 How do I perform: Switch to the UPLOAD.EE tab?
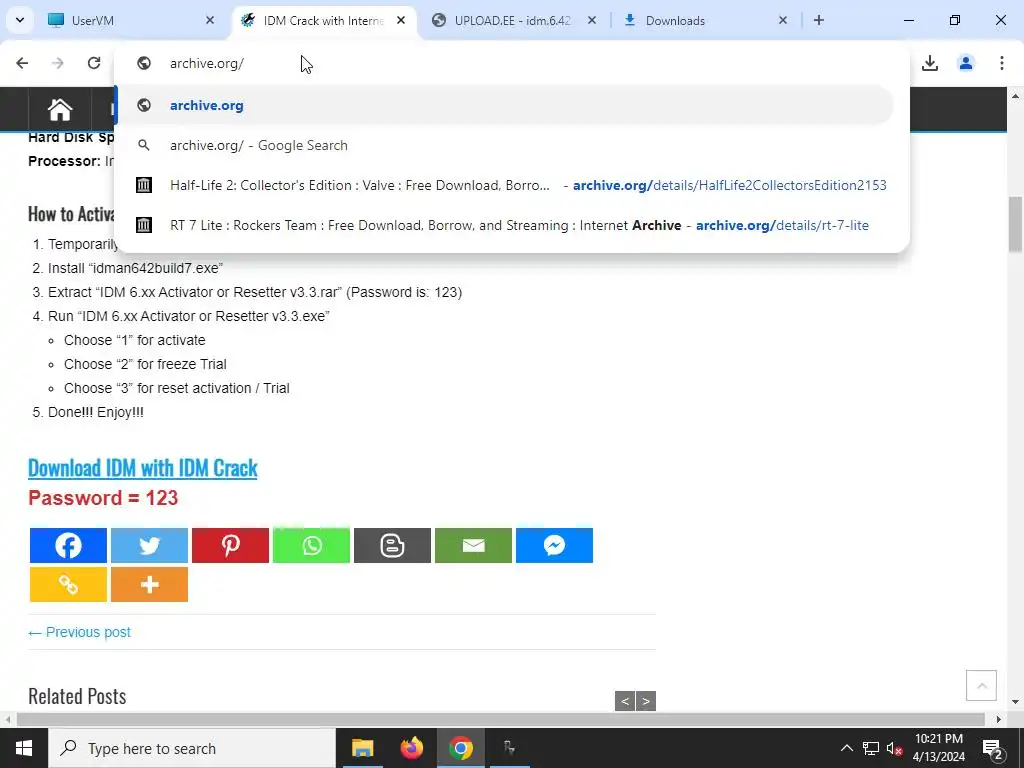click(x=513, y=20)
